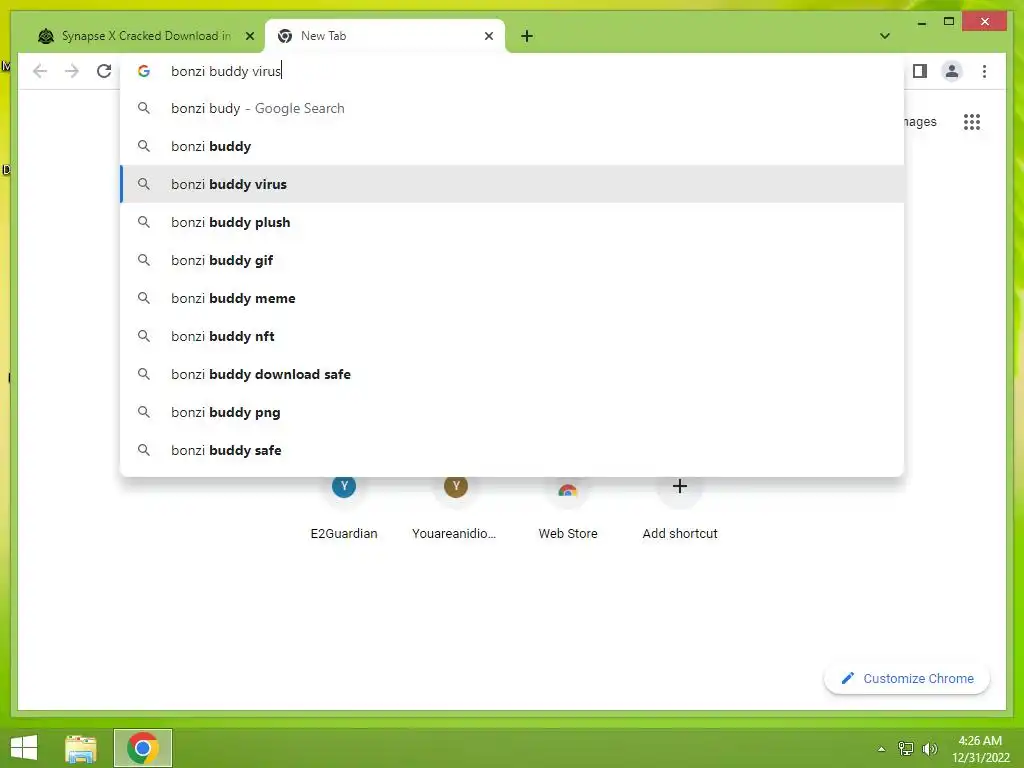Expand the tab search chevron
This screenshot has width=1024, height=768.
(x=885, y=36)
